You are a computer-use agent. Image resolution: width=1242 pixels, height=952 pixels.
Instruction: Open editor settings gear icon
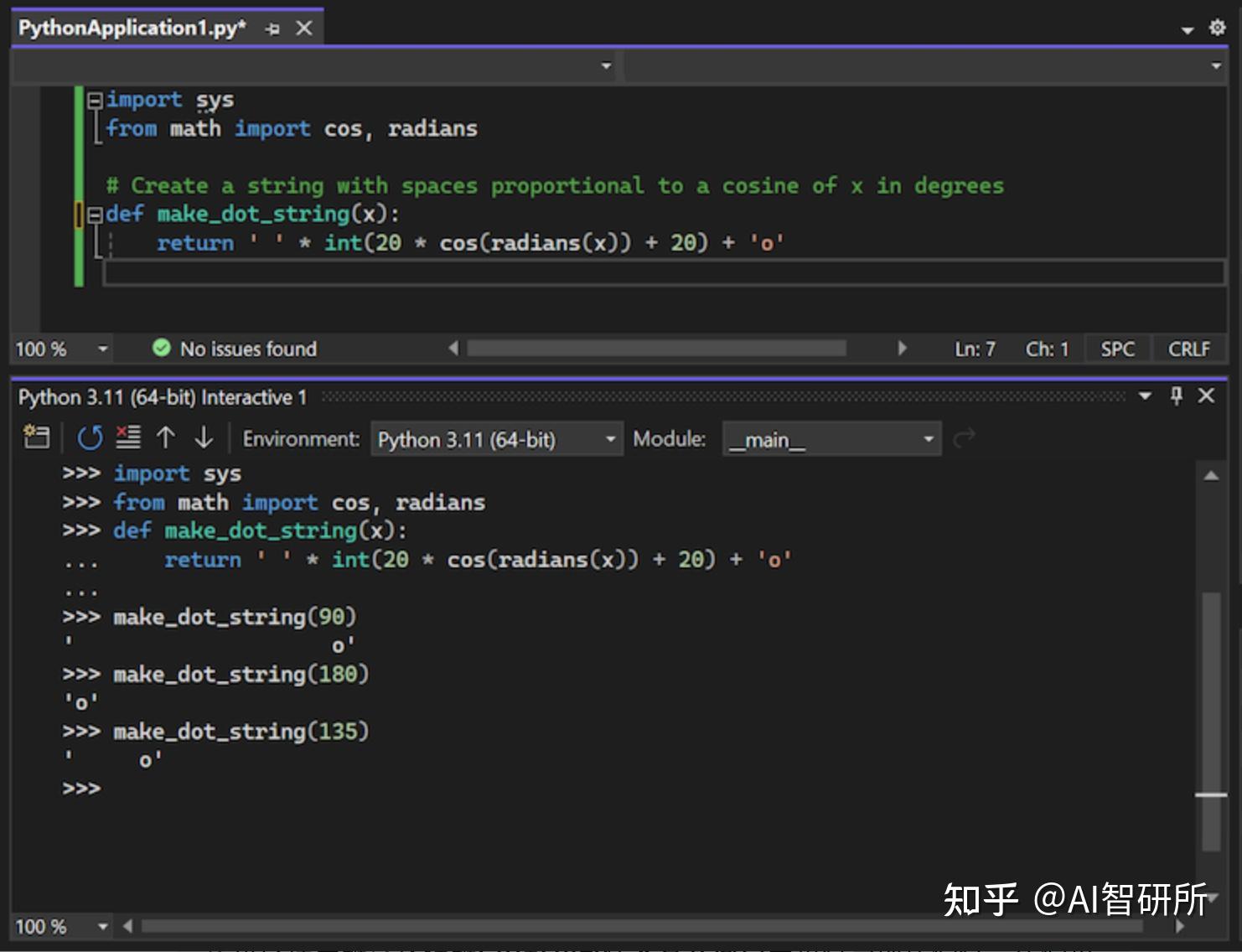(1217, 28)
